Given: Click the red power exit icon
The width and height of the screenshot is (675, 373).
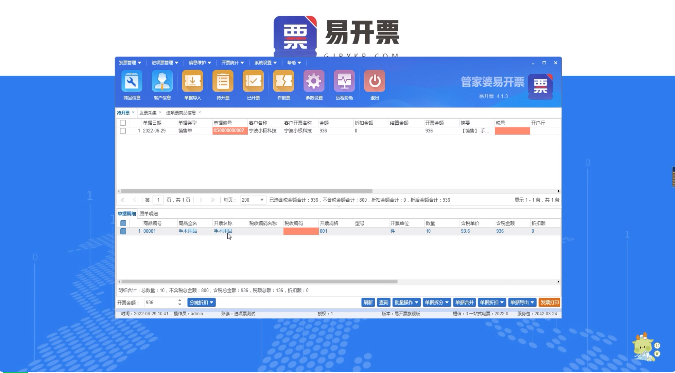Looking at the screenshot, I should point(375,81).
